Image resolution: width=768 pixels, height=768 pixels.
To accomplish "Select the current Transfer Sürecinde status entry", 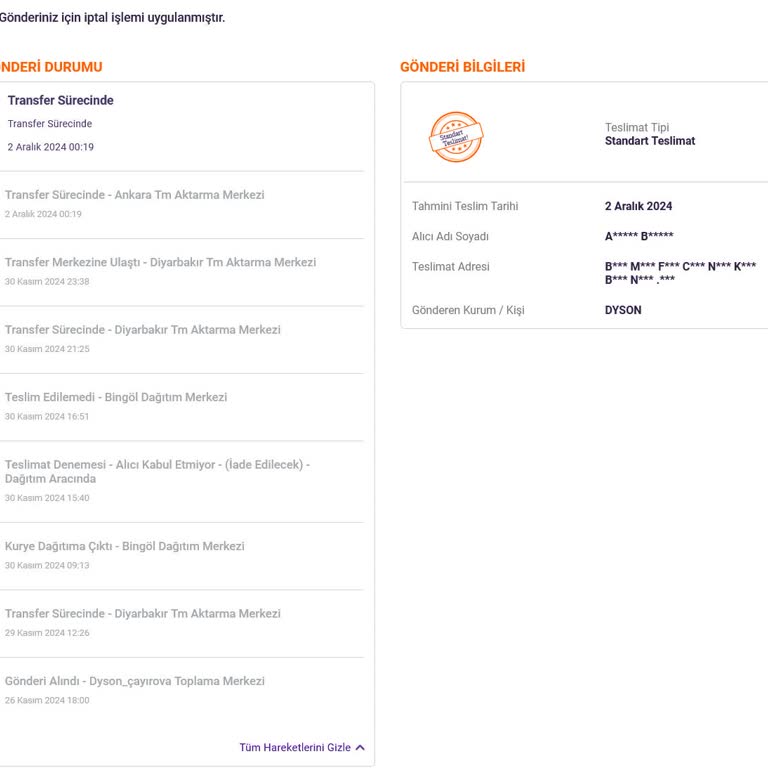I will click(61, 101).
